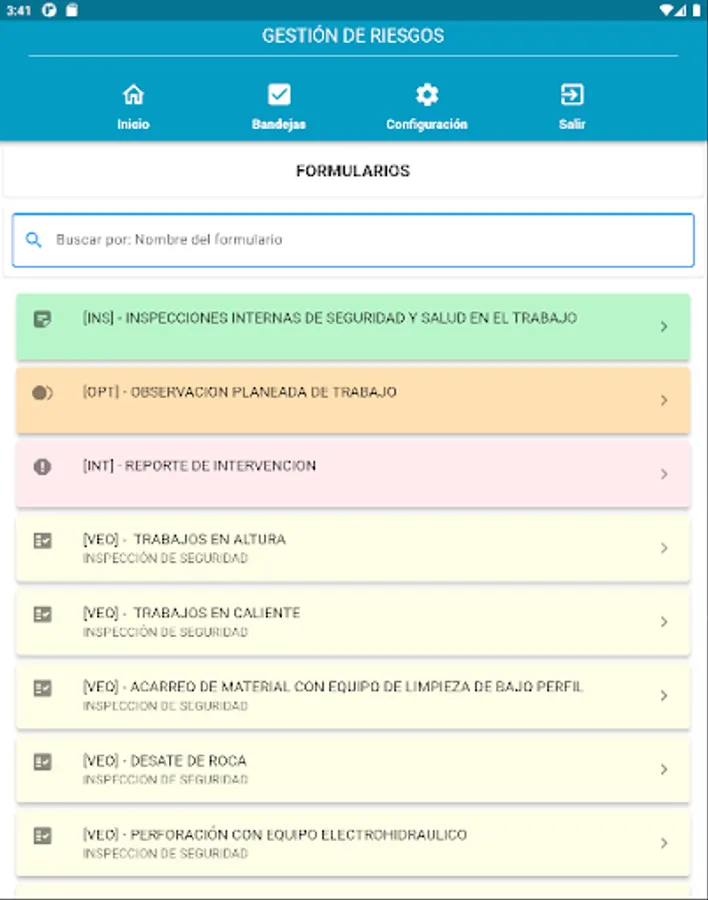708x900 pixels.
Task: Open the Configuración tab label
Action: (427, 124)
